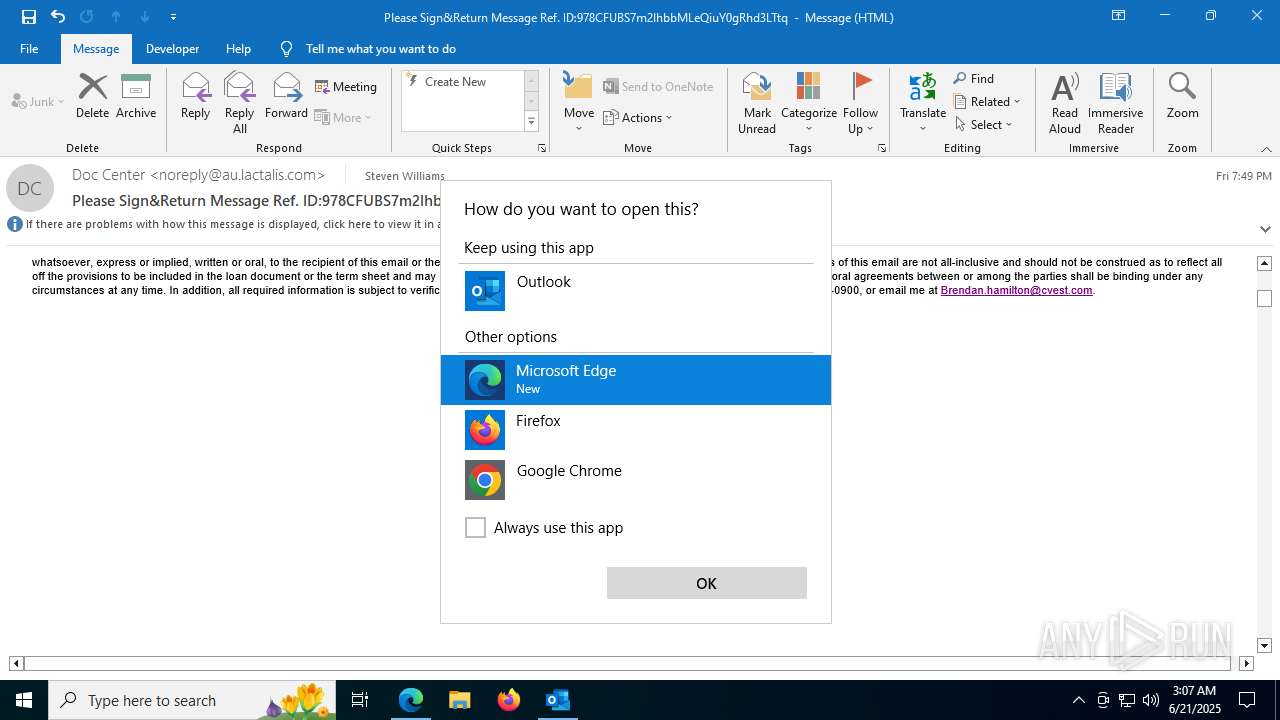
Task: Open the Help tab
Action: point(238,49)
